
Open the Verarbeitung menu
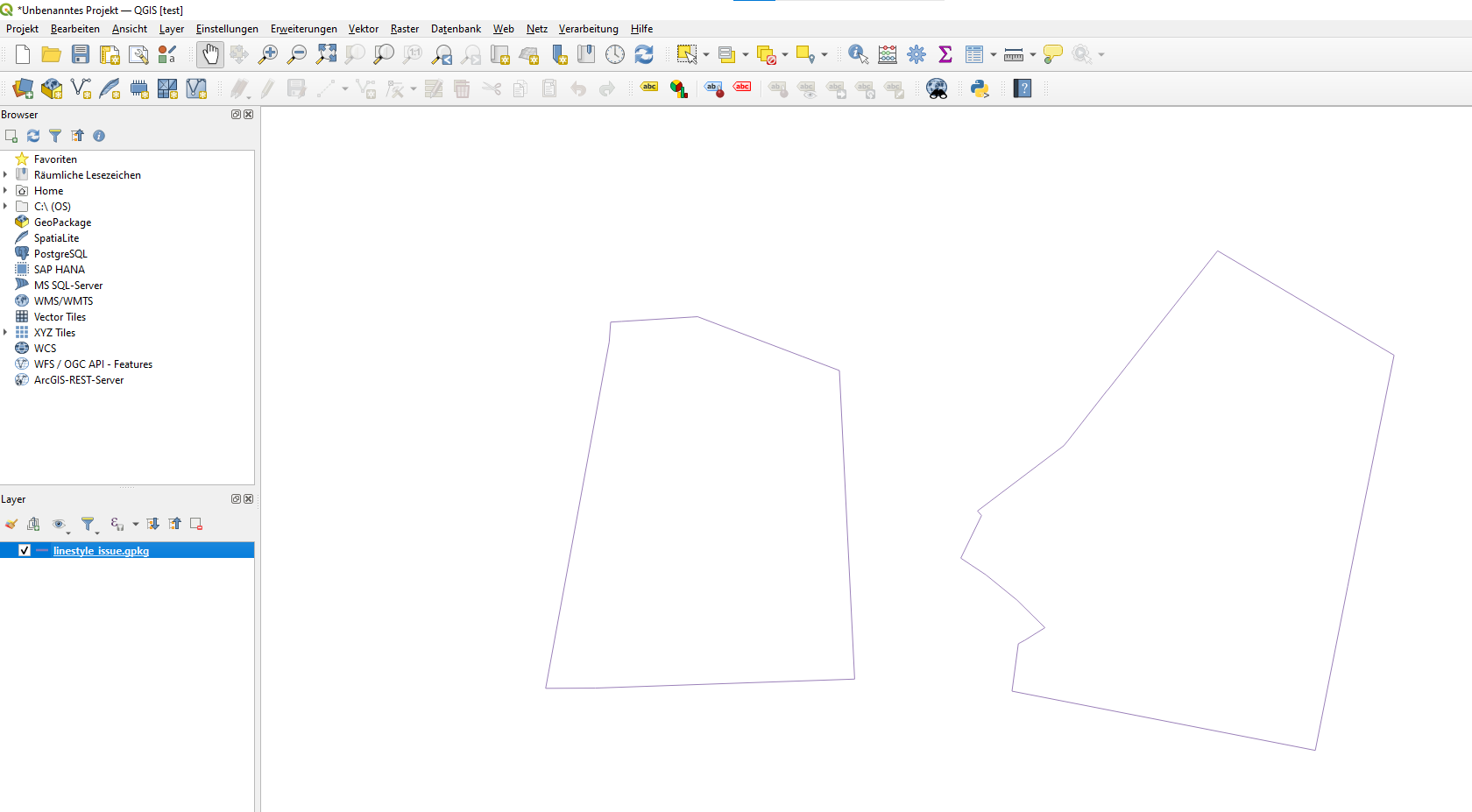[x=588, y=28]
